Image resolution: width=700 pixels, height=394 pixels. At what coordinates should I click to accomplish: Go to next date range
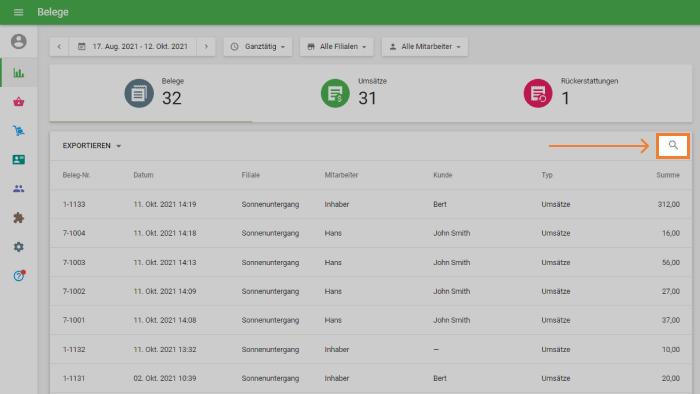point(206,46)
